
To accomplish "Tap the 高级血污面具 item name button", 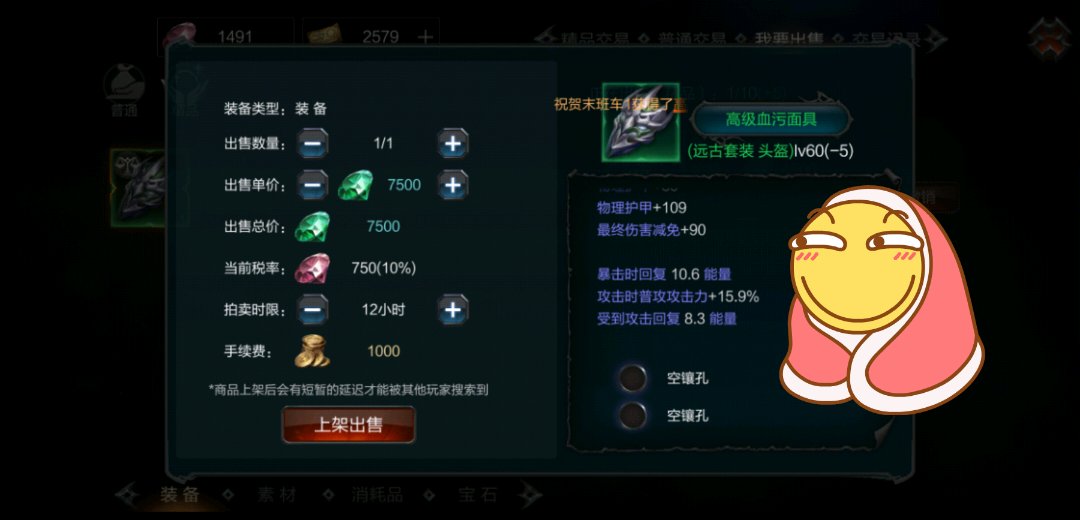I will coord(771,119).
